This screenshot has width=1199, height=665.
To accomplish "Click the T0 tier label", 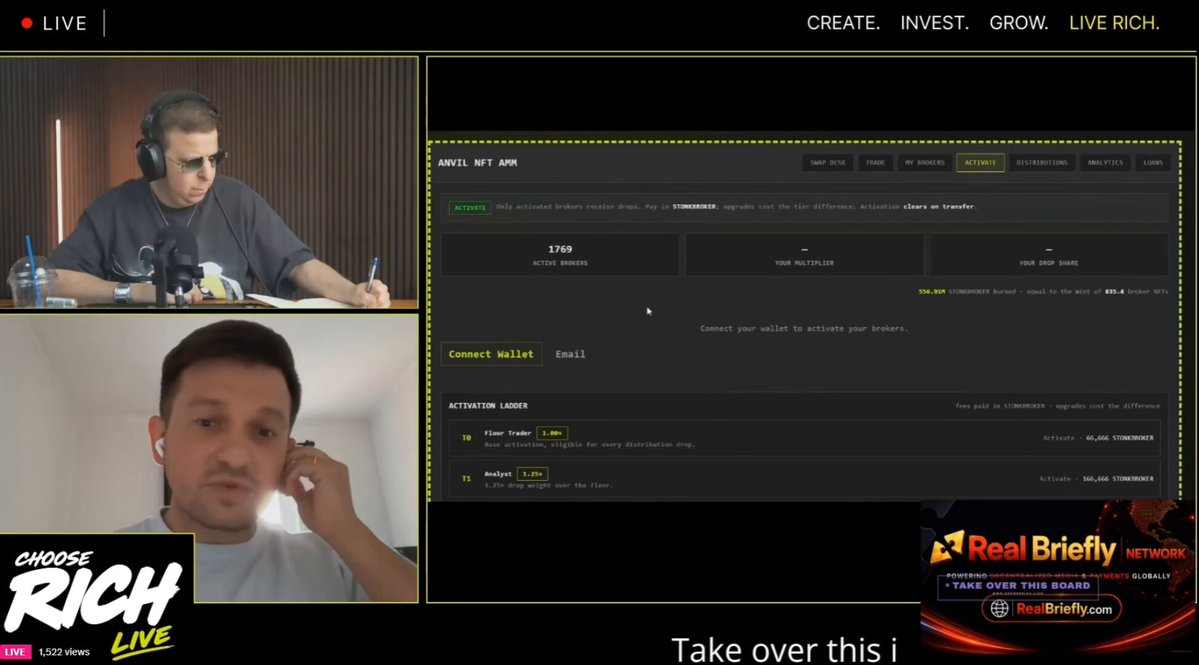I will coord(466,438).
